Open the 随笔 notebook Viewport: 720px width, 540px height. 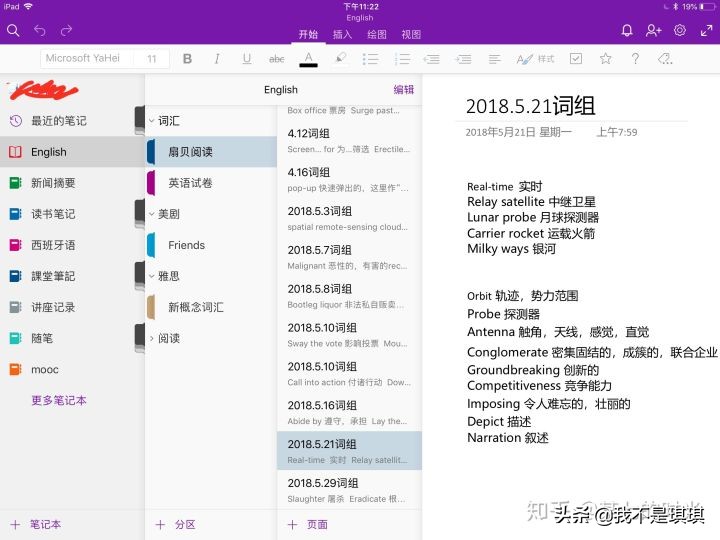[72, 338]
